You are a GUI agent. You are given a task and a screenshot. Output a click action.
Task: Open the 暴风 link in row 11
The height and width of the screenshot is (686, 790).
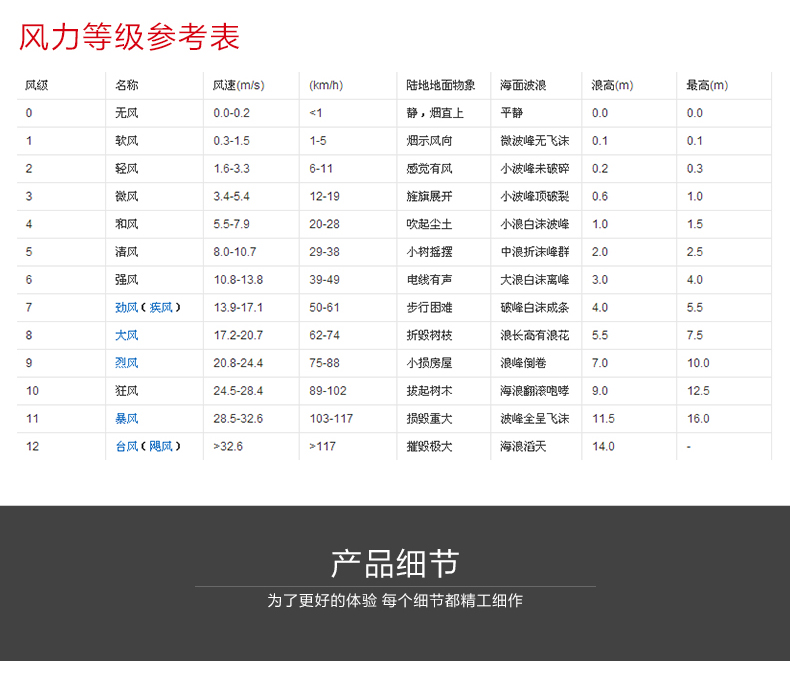click(x=126, y=418)
